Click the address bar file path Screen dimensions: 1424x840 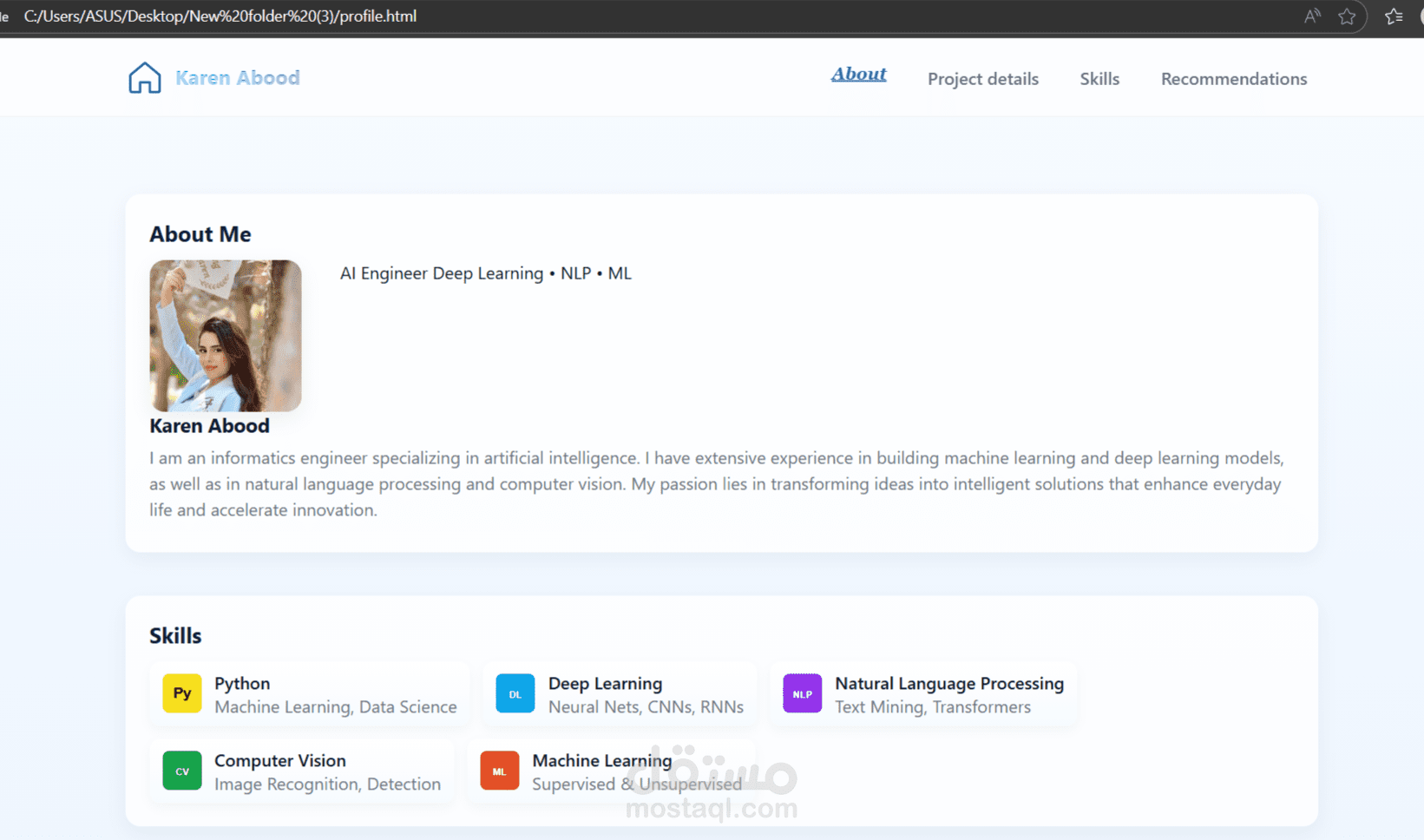(220, 16)
